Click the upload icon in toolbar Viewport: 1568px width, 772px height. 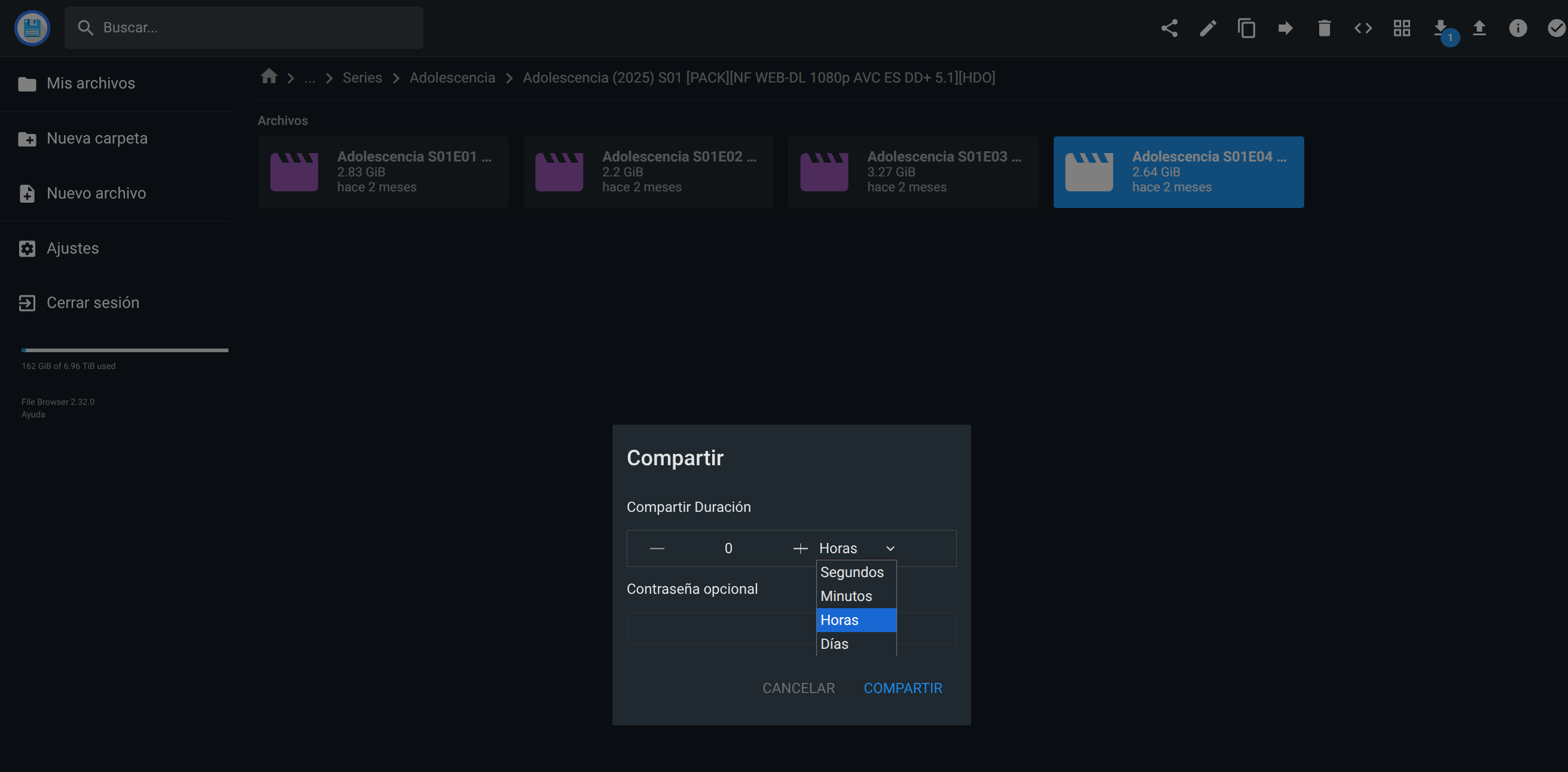pyautogui.click(x=1478, y=28)
